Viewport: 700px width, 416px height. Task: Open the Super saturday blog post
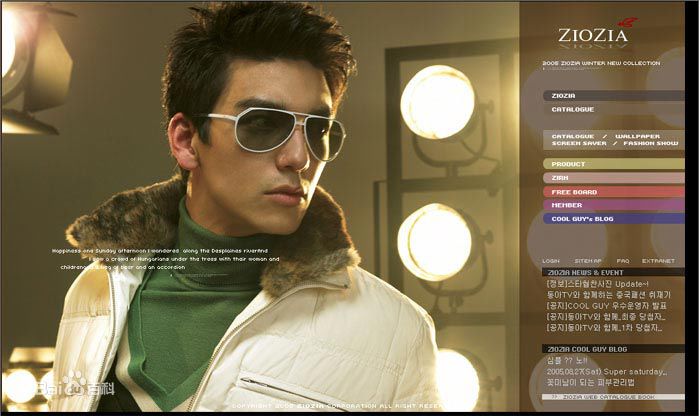605,371
